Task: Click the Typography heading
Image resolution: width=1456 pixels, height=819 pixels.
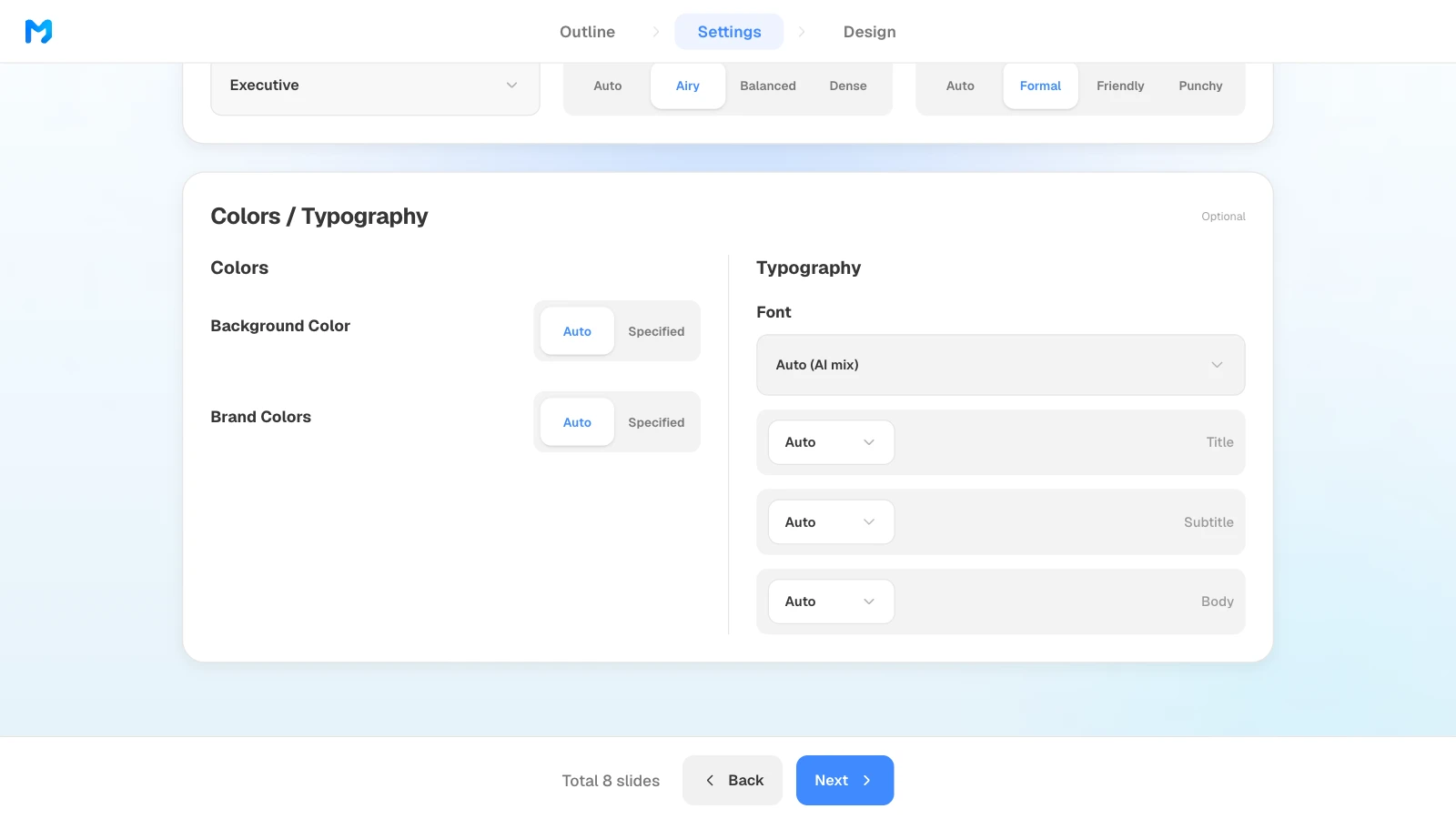Action: pos(808,268)
